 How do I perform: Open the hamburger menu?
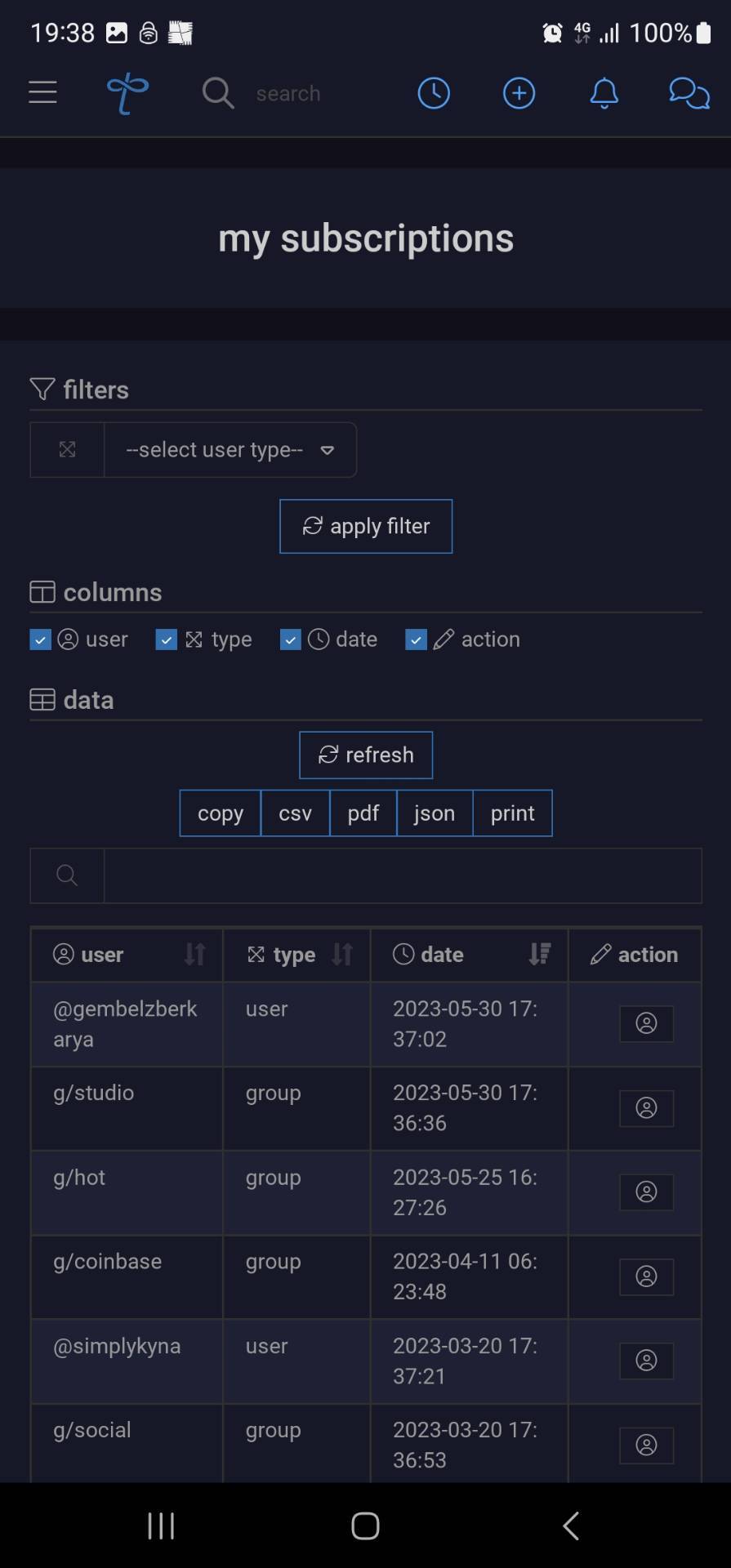[x=42, y=92]
